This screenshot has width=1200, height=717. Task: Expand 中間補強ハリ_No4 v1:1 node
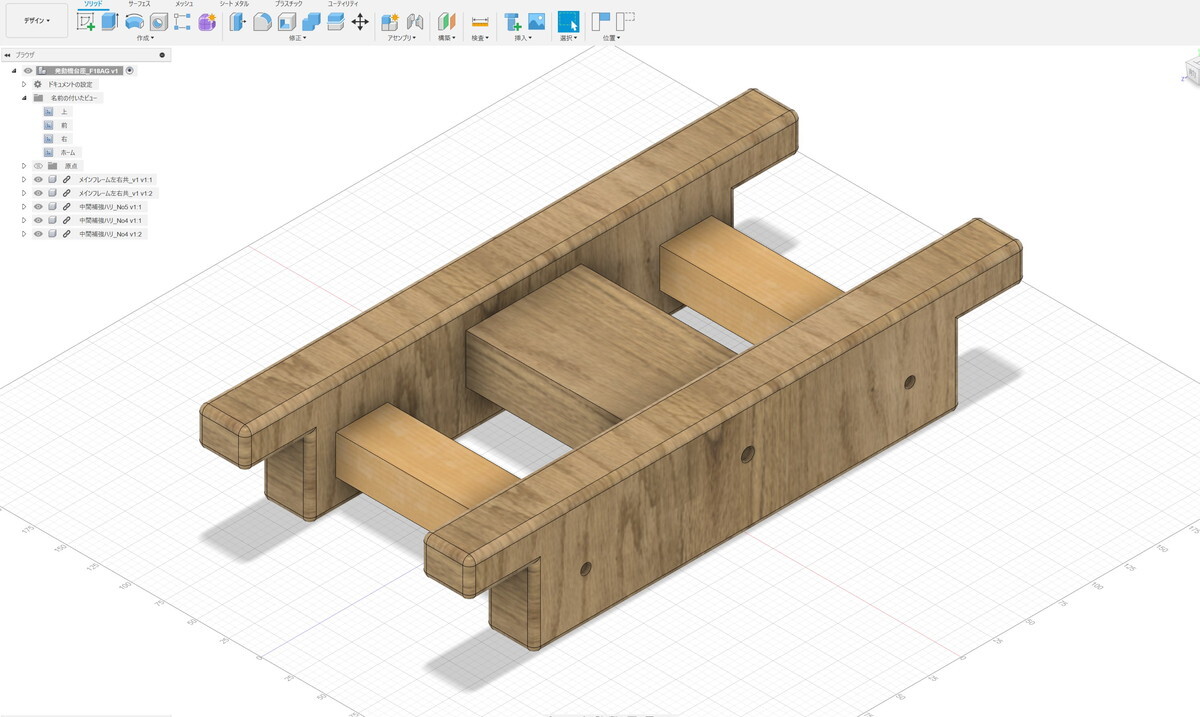(x=24, y=220)
